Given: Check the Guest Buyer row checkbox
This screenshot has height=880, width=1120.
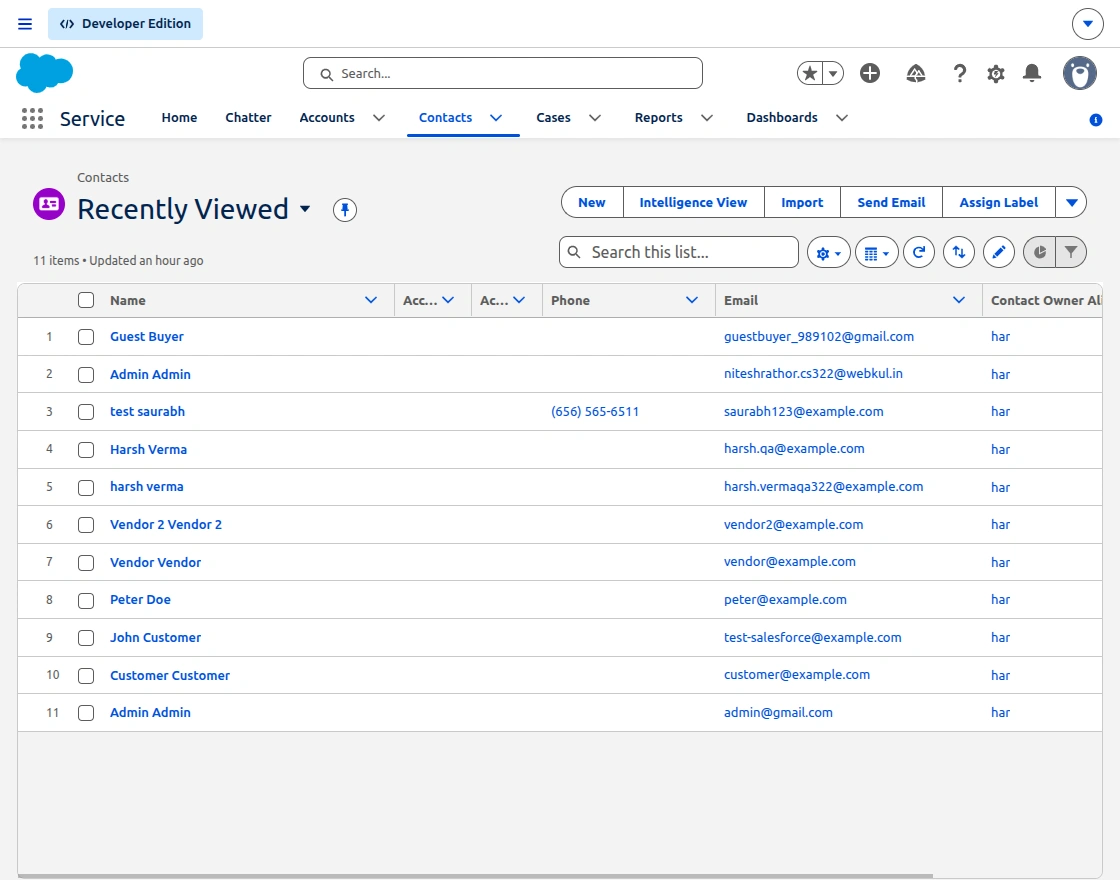Looking at the screenshot, I should tap(86, 337).
